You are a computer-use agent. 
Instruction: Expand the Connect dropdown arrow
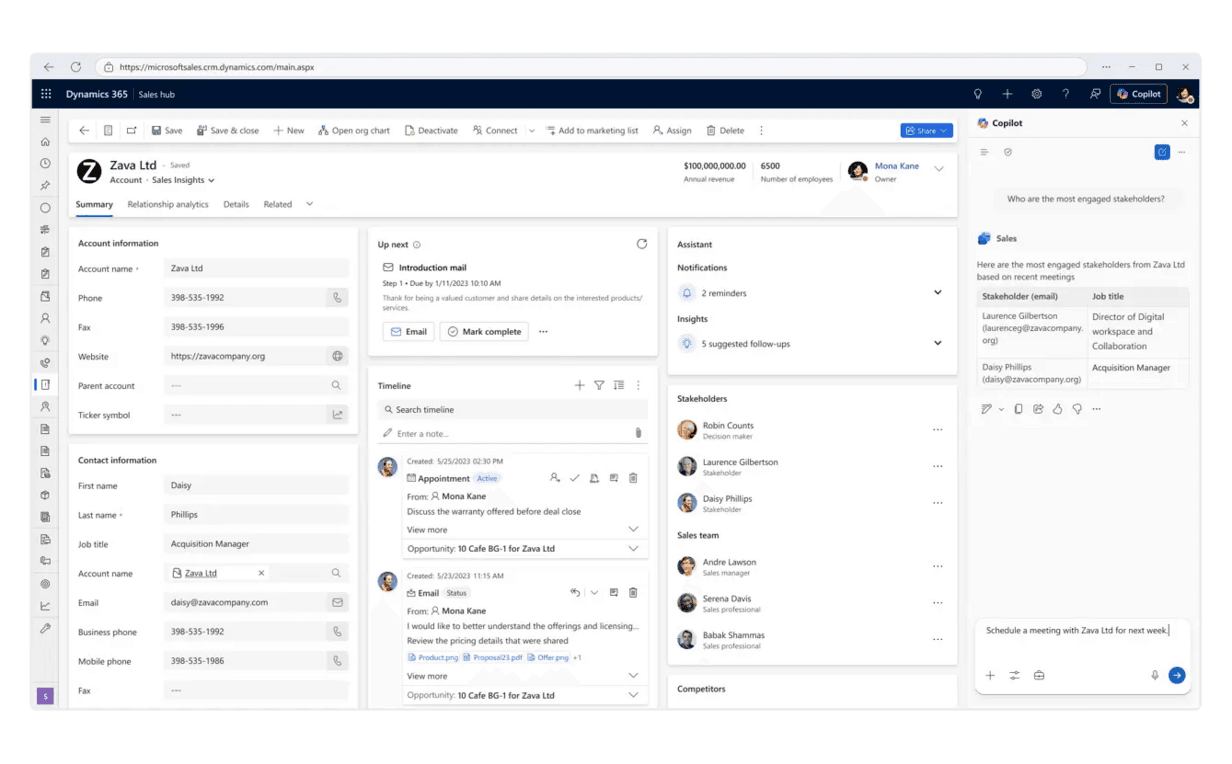point(531,130)
